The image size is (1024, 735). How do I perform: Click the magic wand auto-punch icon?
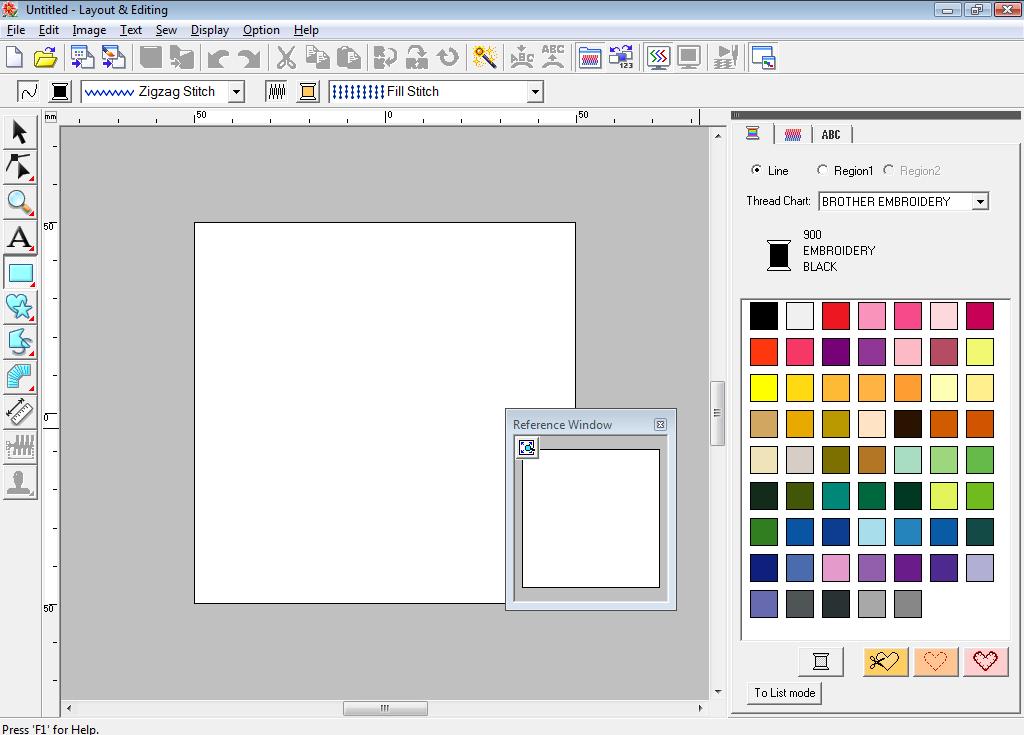[x=485, y=57]
